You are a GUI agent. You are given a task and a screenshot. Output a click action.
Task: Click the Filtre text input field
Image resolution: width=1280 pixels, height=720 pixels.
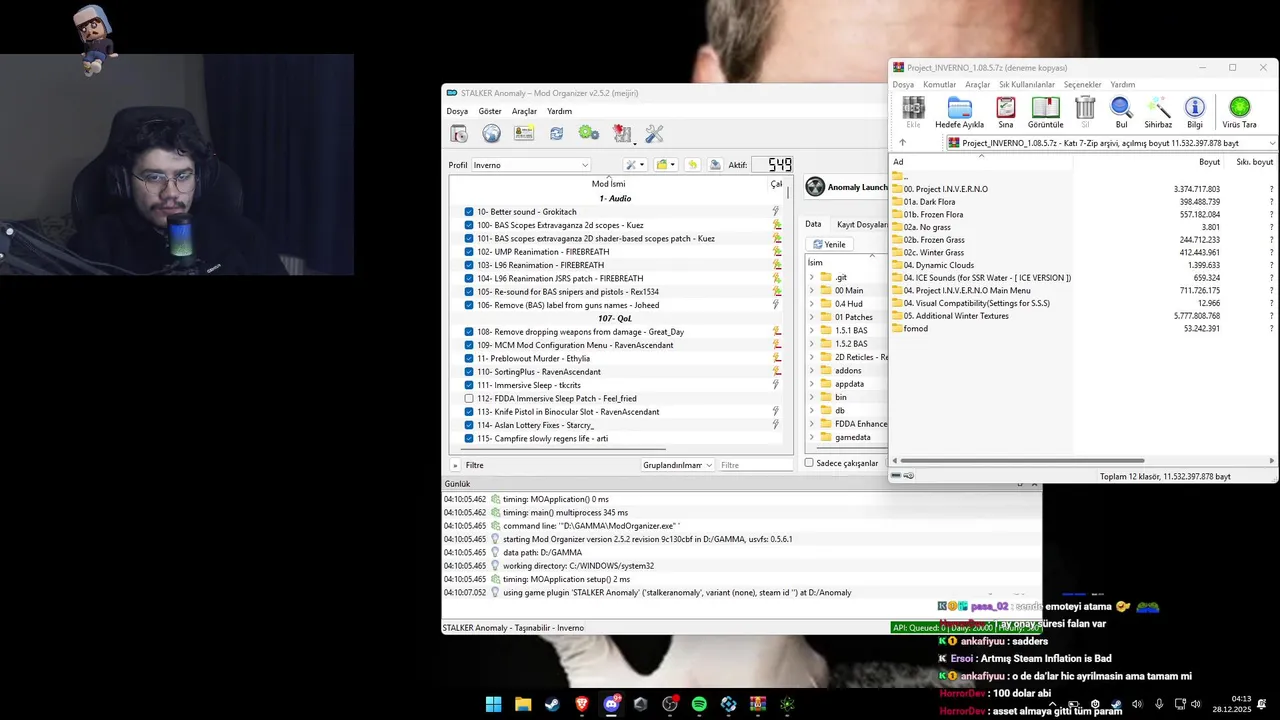tap(756, 465)
